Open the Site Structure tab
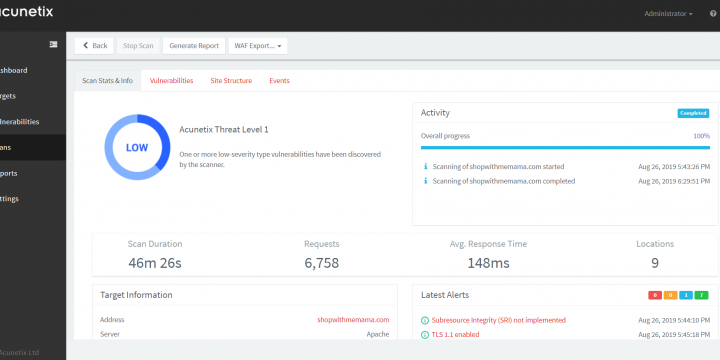 pyautogui.click(x=231, y=80)
